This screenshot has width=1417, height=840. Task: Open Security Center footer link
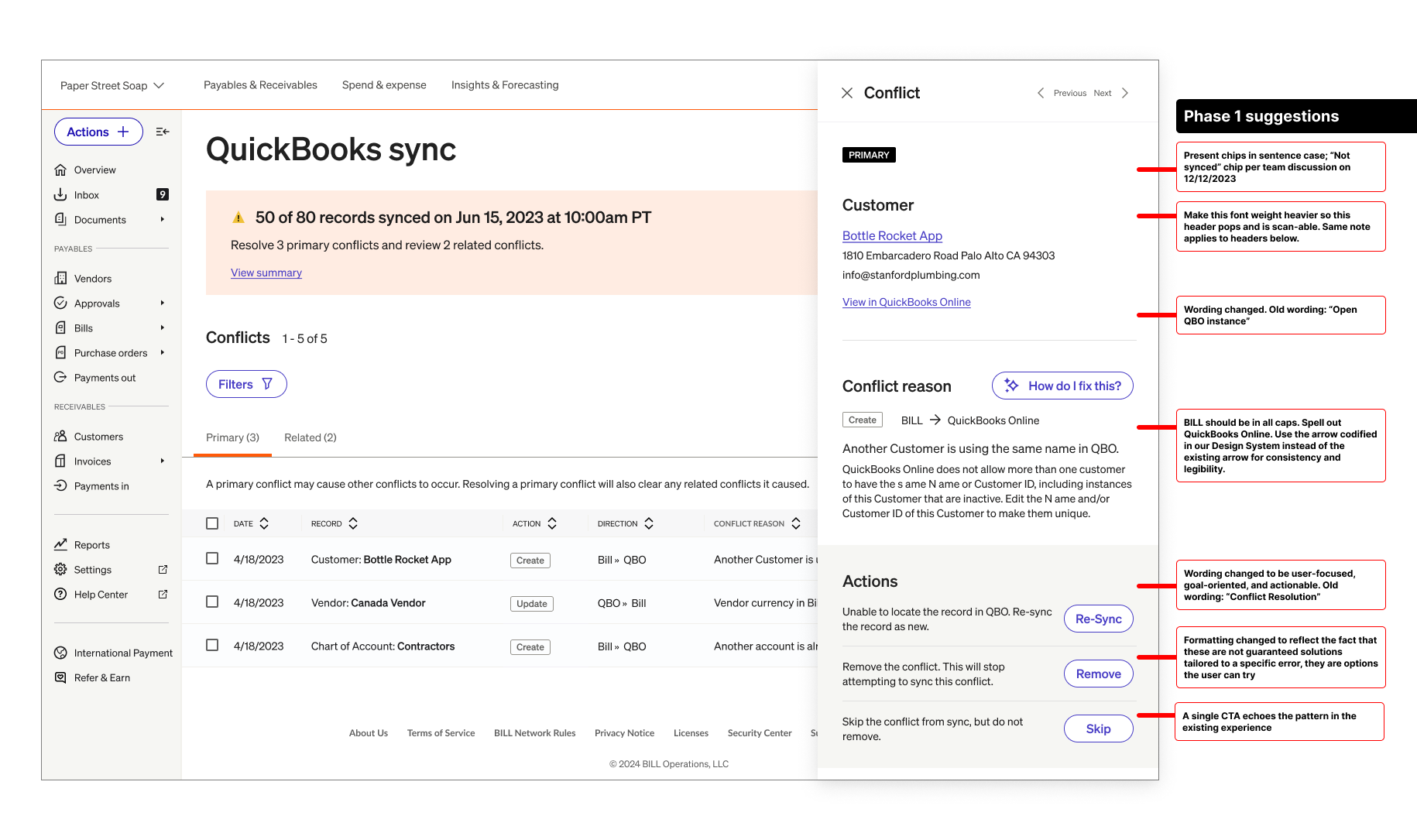[760, 733]
